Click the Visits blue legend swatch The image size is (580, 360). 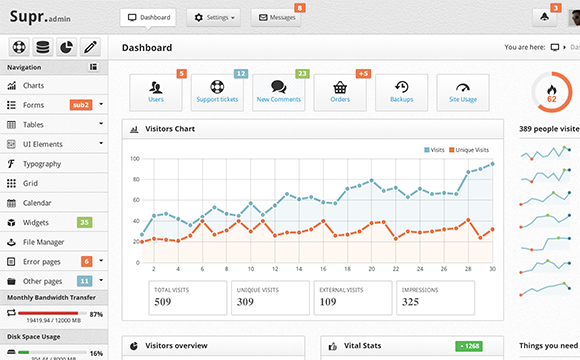coord(426,150)
